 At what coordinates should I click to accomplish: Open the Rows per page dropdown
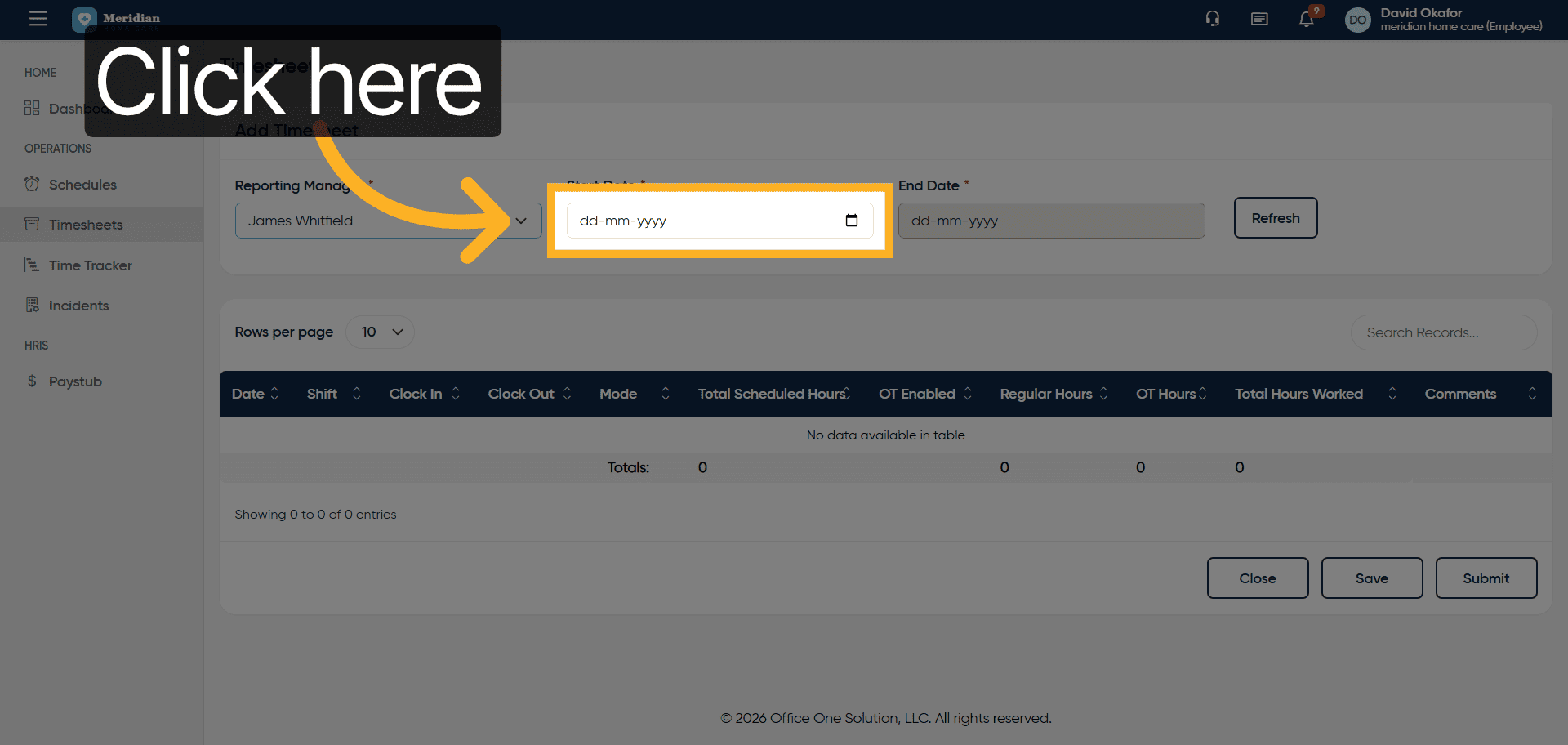click(x=381, y=332)
